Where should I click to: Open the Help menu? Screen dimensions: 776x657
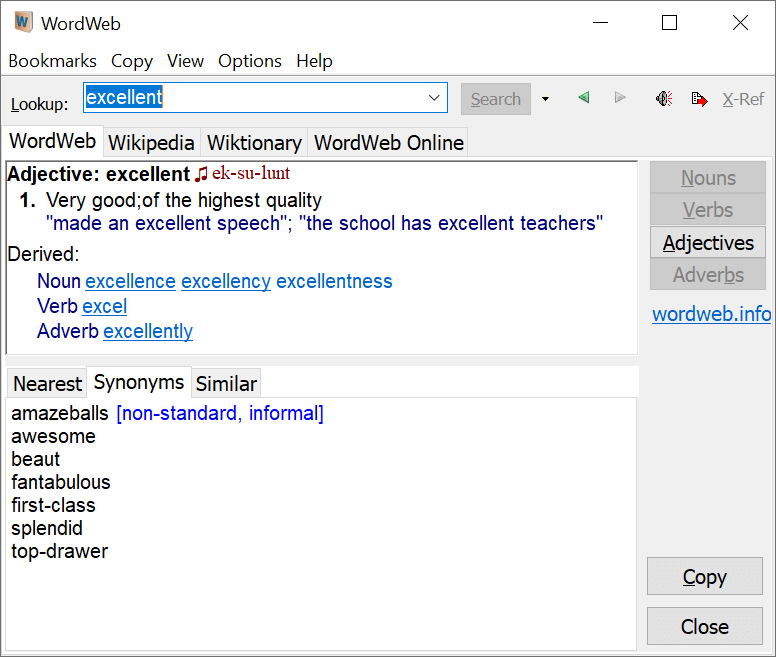click(314, 61)
